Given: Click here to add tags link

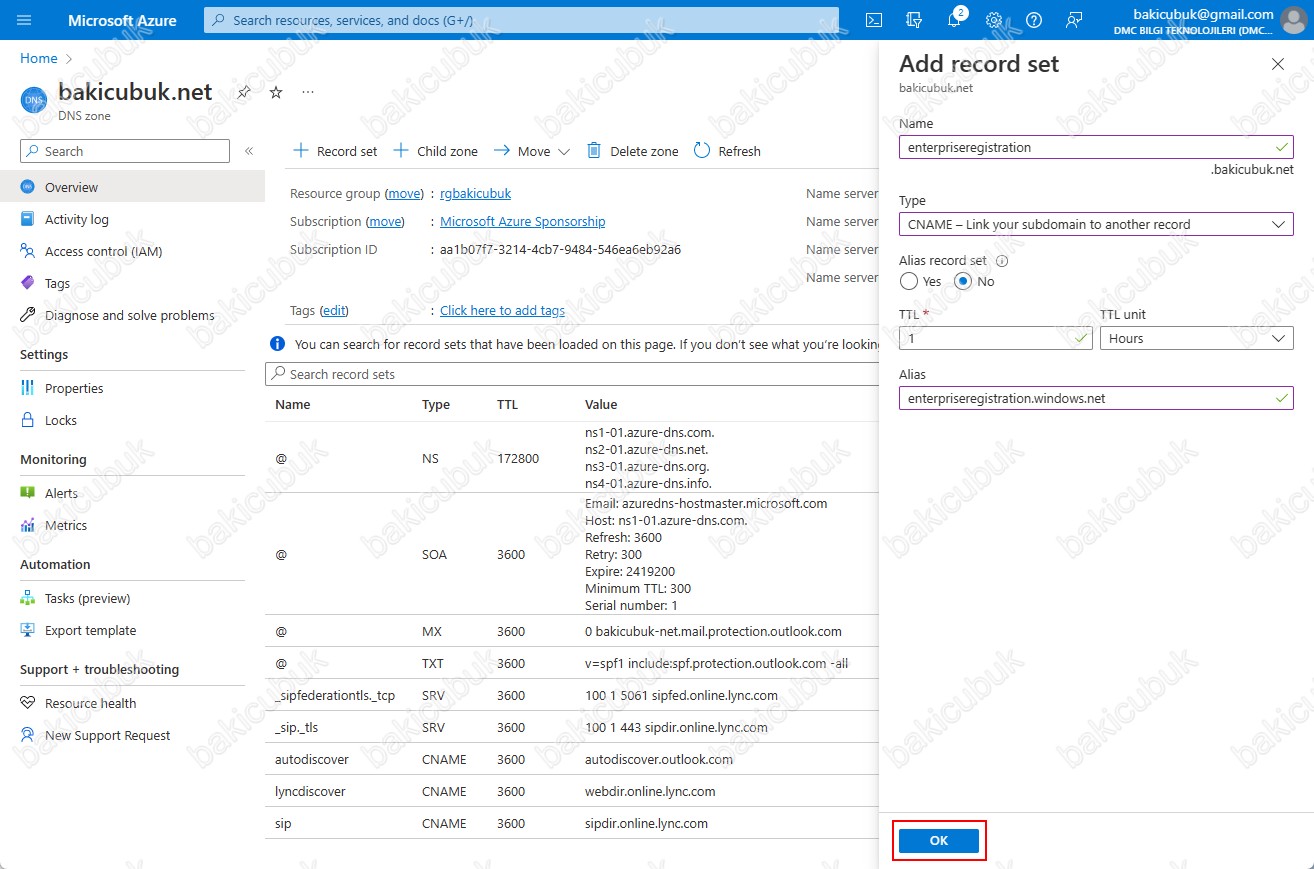Looking at the screenshot, I should point(502,310).
